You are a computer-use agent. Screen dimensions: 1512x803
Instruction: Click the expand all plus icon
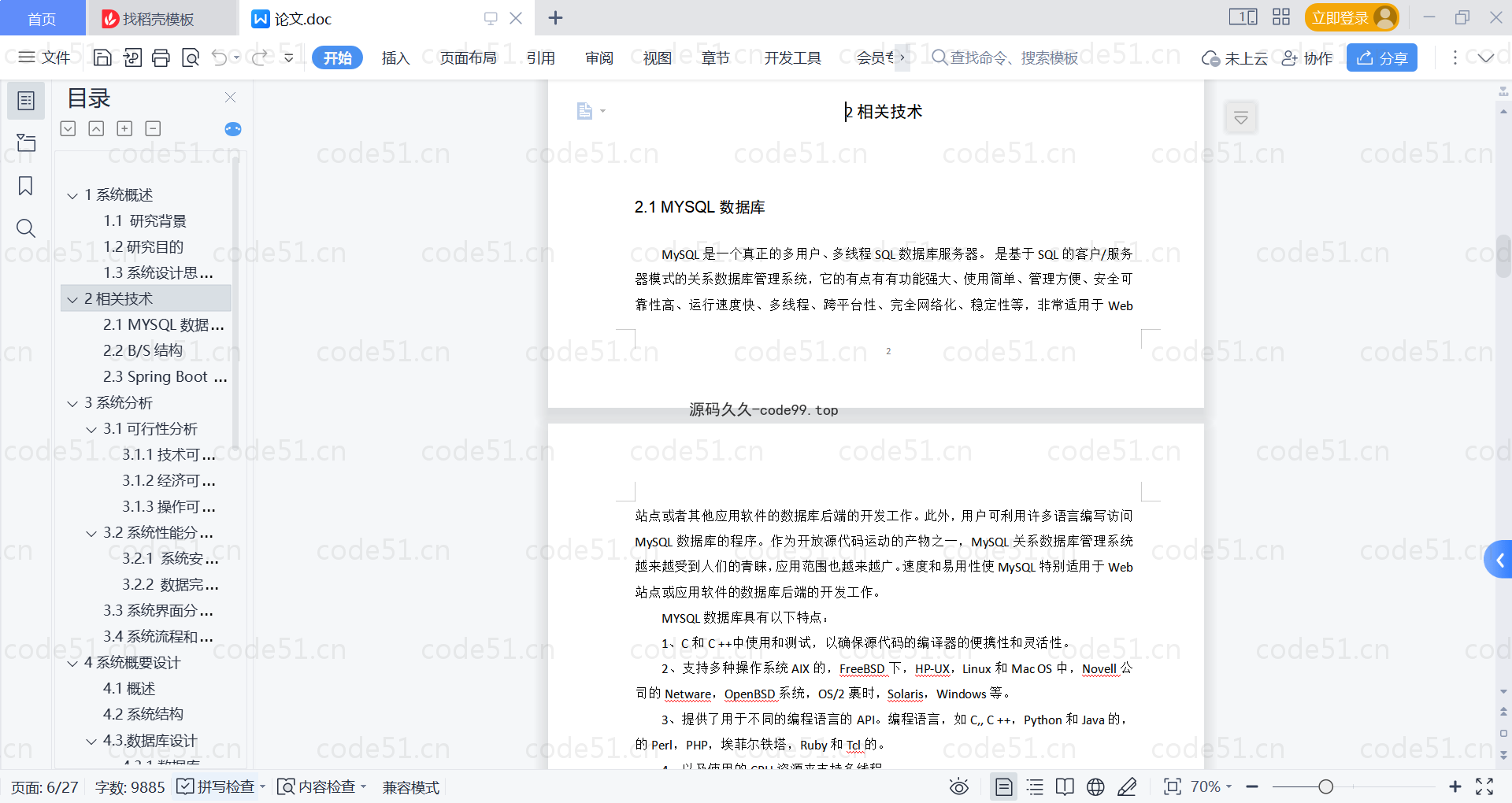tap(124, 128)
